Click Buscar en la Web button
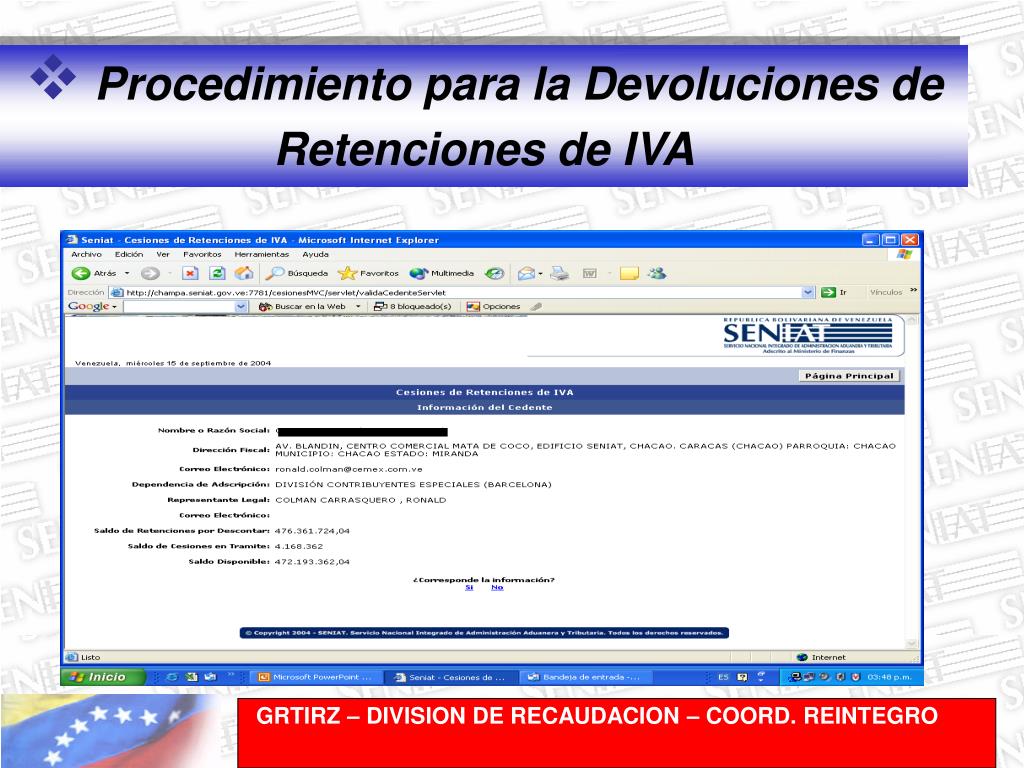The image size is (1024, 768). click(x=303, y=306)
